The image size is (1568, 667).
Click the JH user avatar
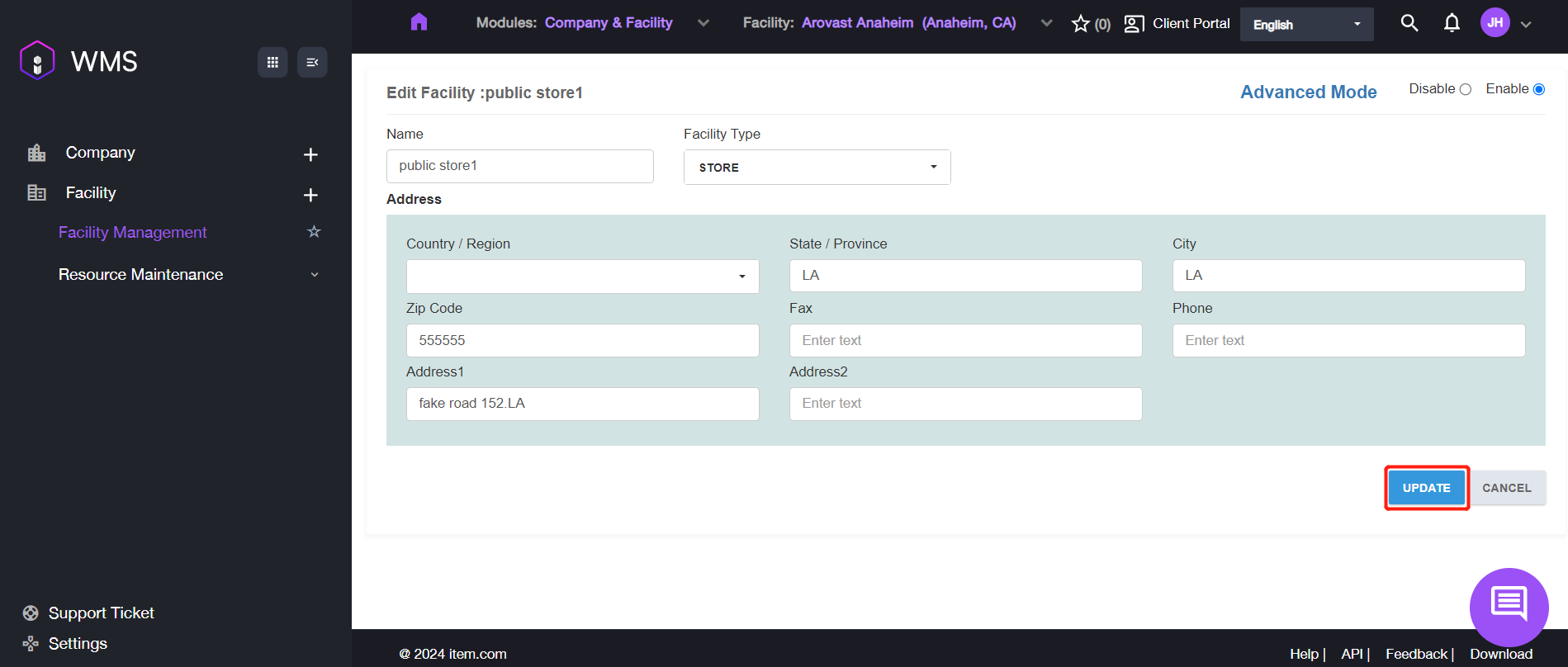1495,23
